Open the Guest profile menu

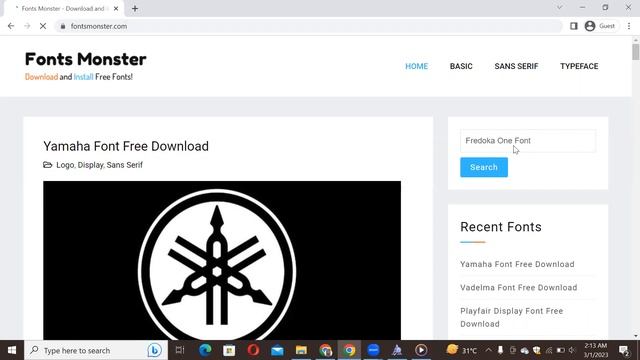point(600,26)
